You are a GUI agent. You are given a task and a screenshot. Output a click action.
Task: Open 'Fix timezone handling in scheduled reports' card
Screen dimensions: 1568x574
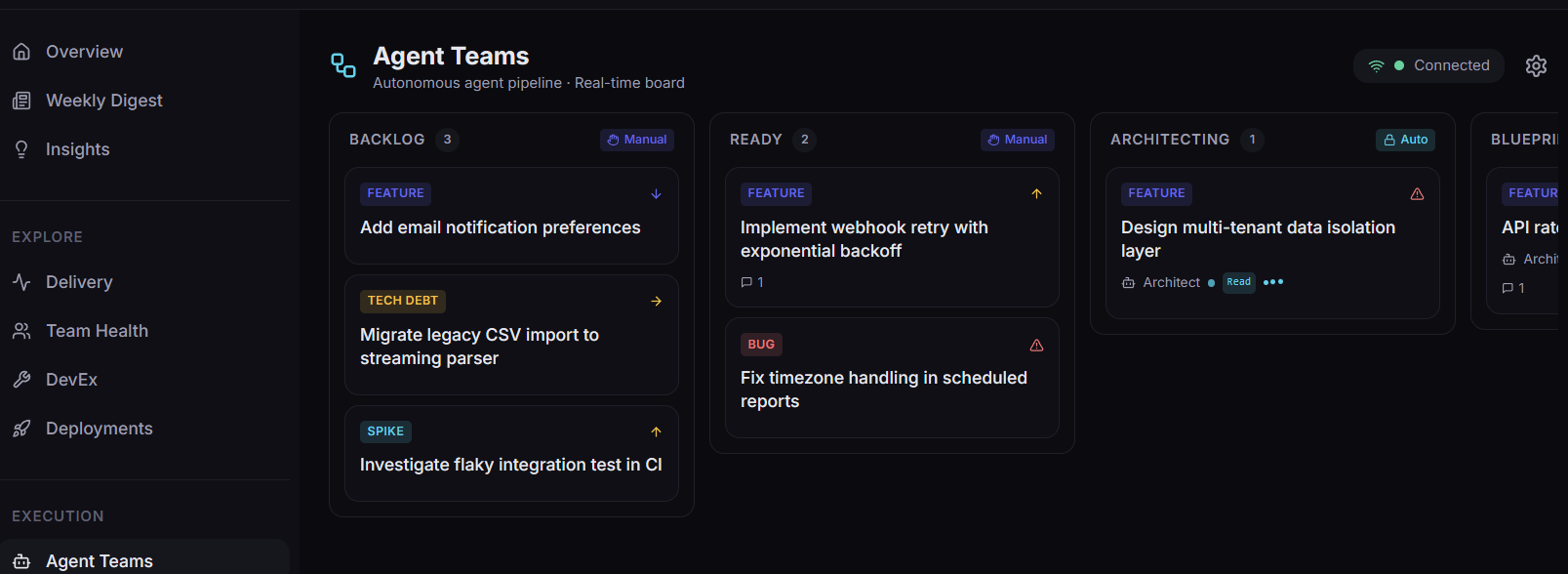(x=892, y=378)
